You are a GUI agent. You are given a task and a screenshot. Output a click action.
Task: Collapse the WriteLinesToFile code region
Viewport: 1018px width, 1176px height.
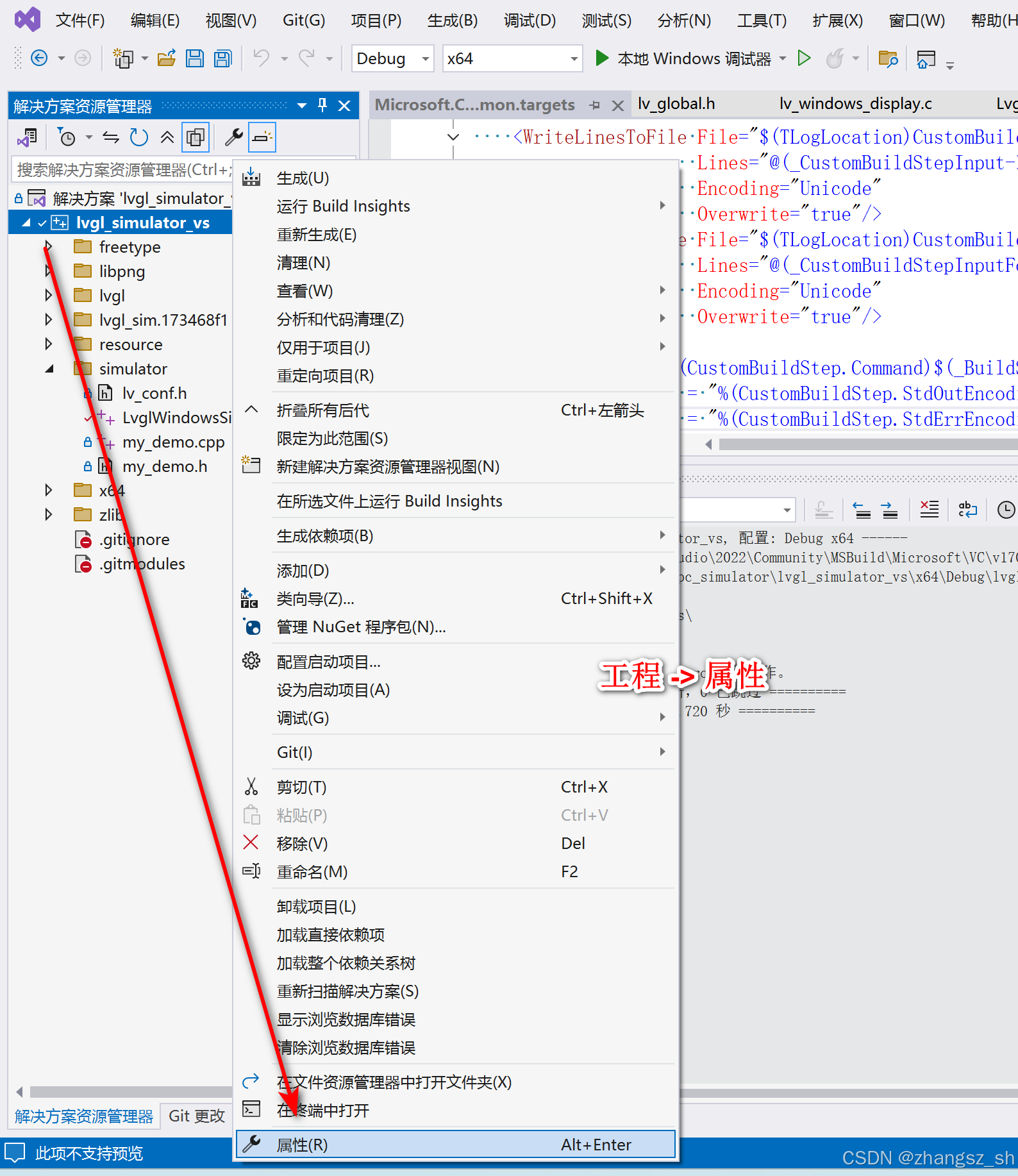point(453,137)
